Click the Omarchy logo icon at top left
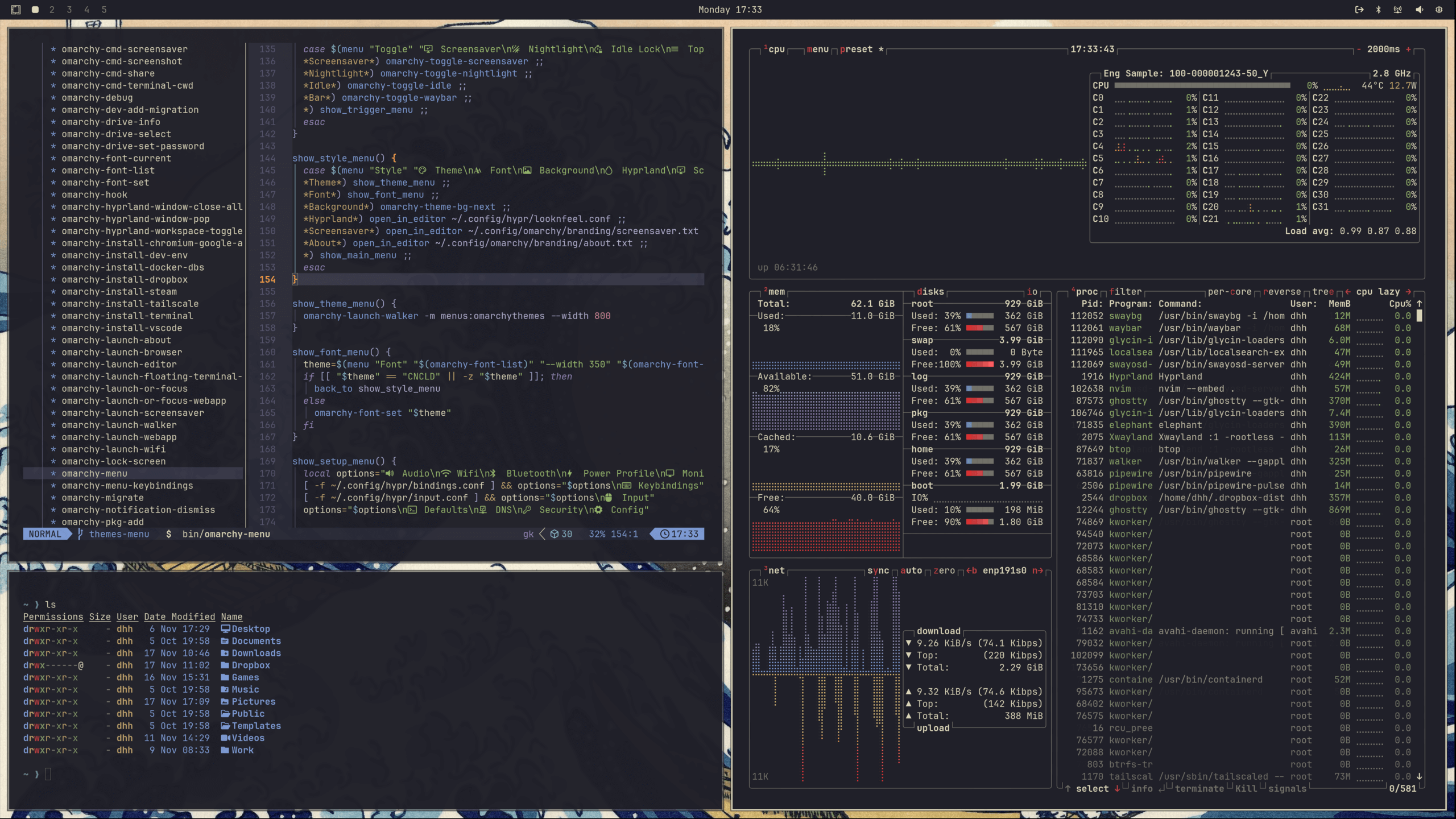This screenshot has width=1456, height=819. coord(16,10)
